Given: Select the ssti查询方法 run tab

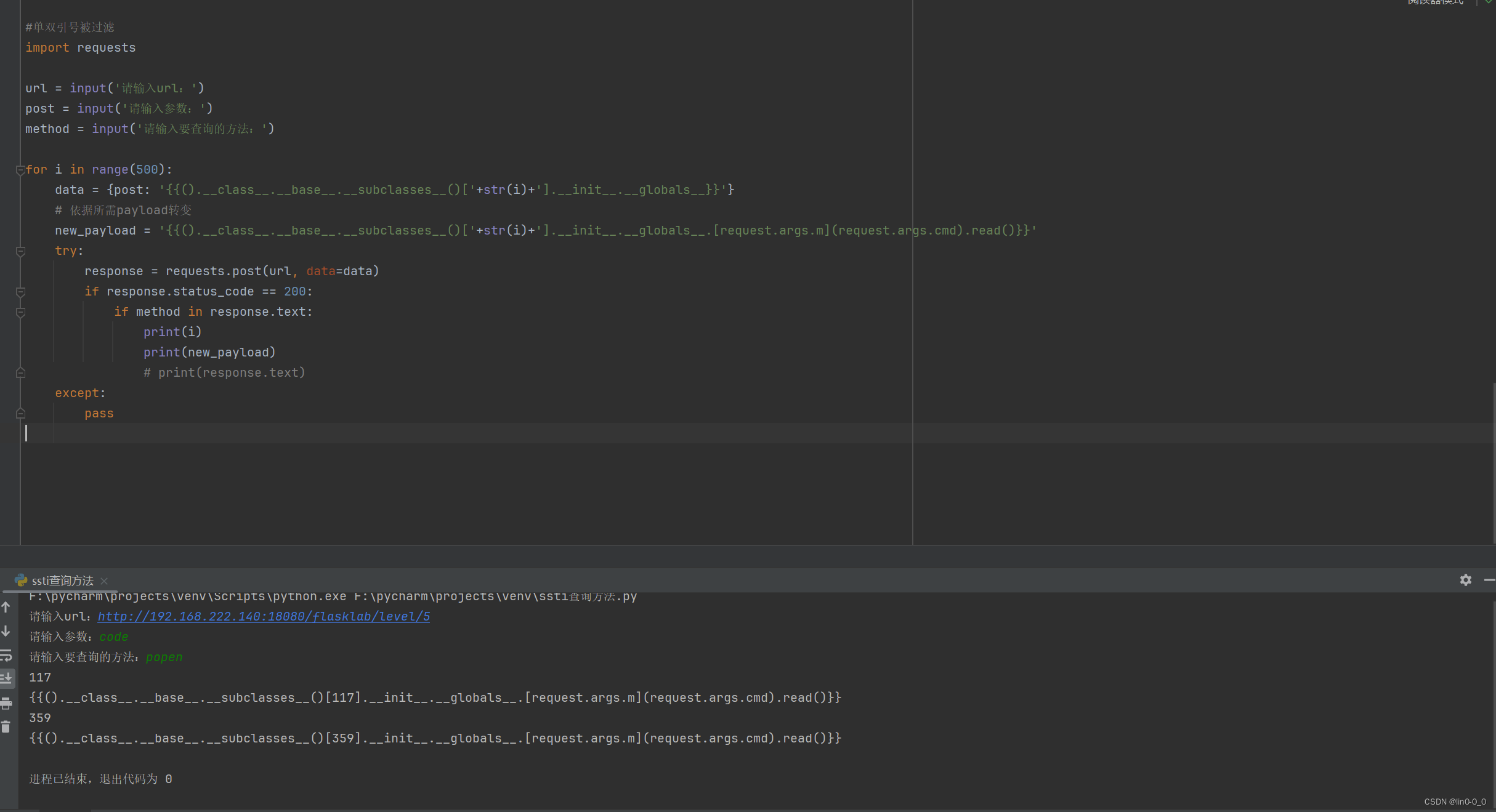Looking at the screenshot, I should click(62, 581).
